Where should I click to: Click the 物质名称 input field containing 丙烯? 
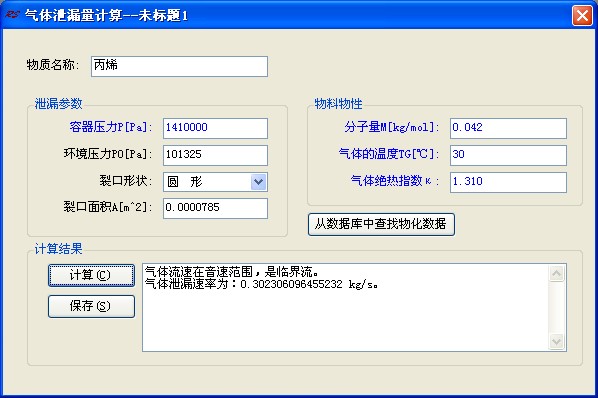tap(179, 66)
